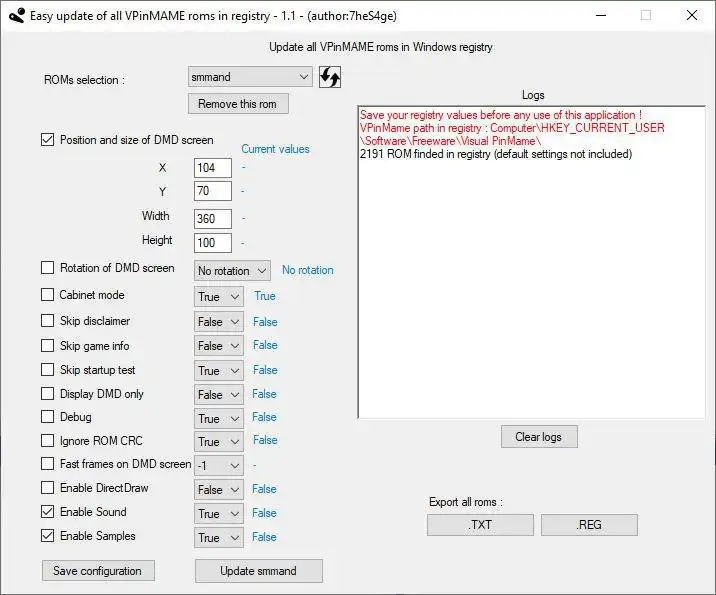Click the red Save your registry warning

tap(500, 115)
